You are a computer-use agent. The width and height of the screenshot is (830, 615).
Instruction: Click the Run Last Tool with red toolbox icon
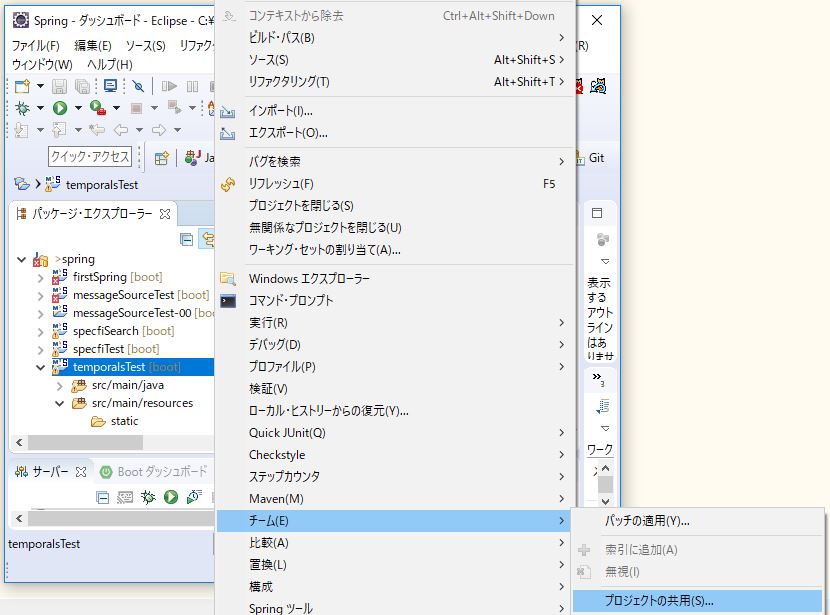click(x=97, y=108)
